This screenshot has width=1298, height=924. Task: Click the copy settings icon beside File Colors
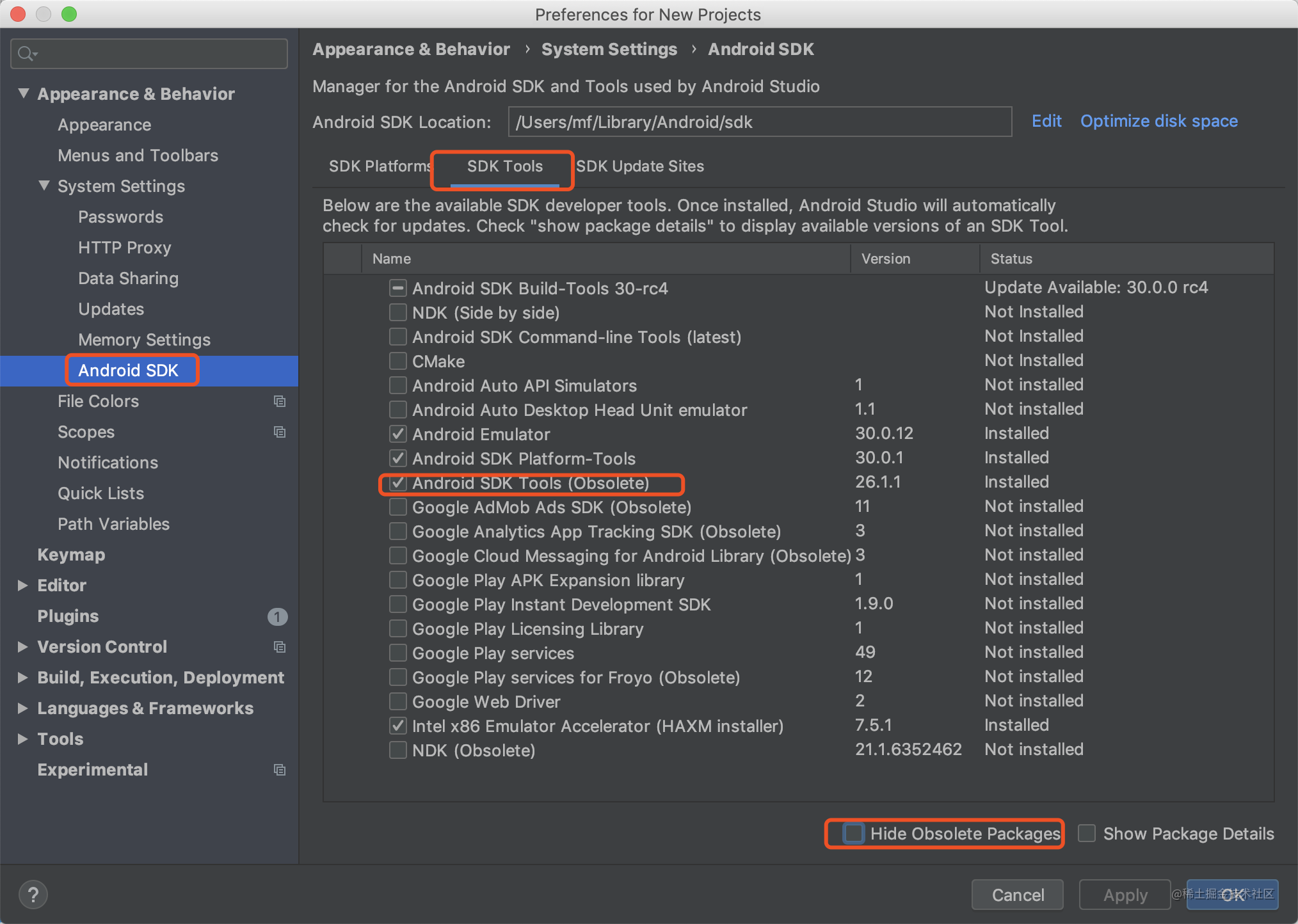point(280,401)
